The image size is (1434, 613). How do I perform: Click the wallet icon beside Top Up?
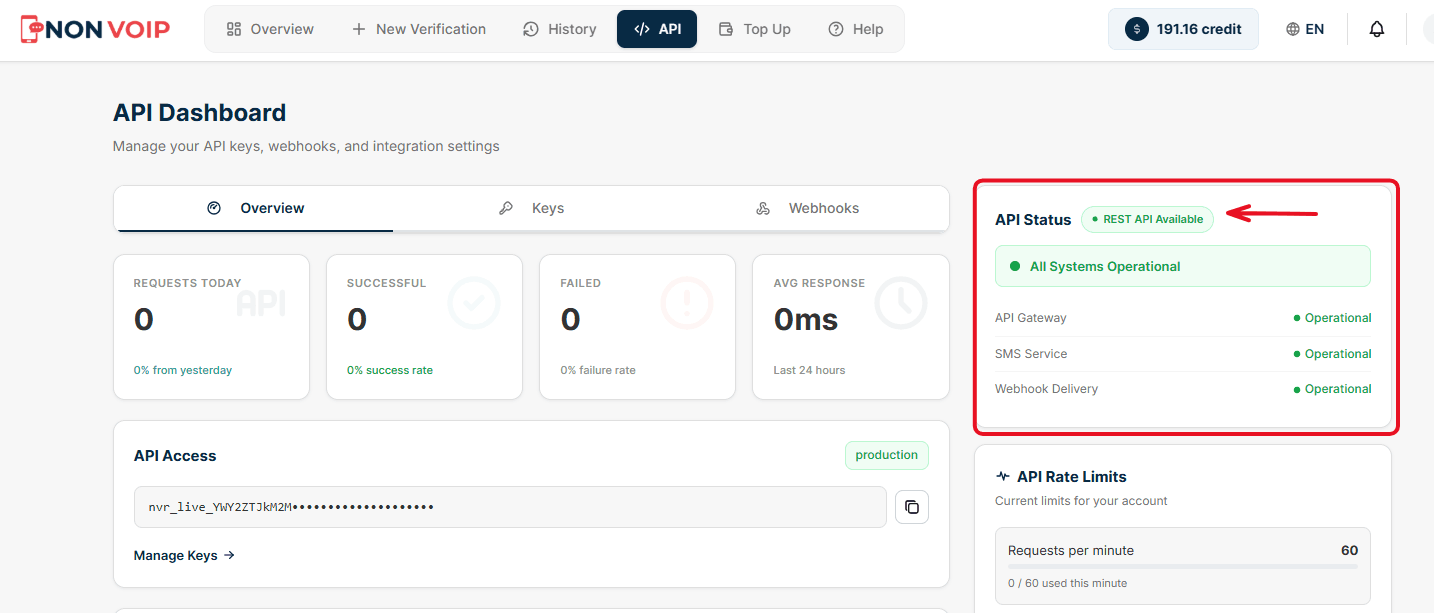[726, 29]
